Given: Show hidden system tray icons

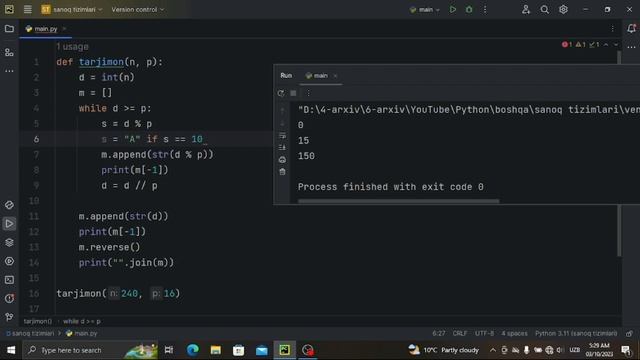Looking at the screenshot, I should click(493, 350).
